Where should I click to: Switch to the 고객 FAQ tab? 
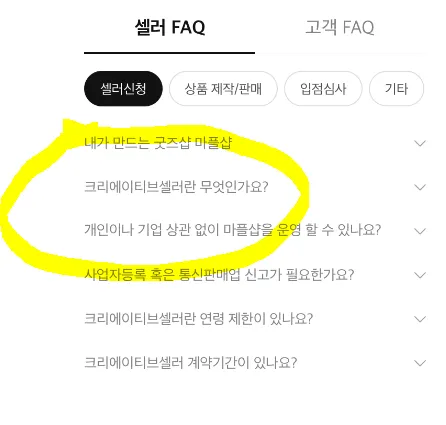tap(340, 27)
